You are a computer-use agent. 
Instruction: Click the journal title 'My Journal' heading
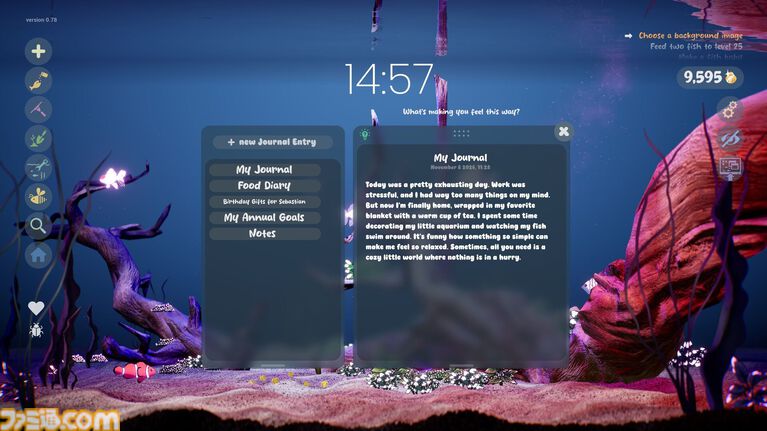[460, 158]
